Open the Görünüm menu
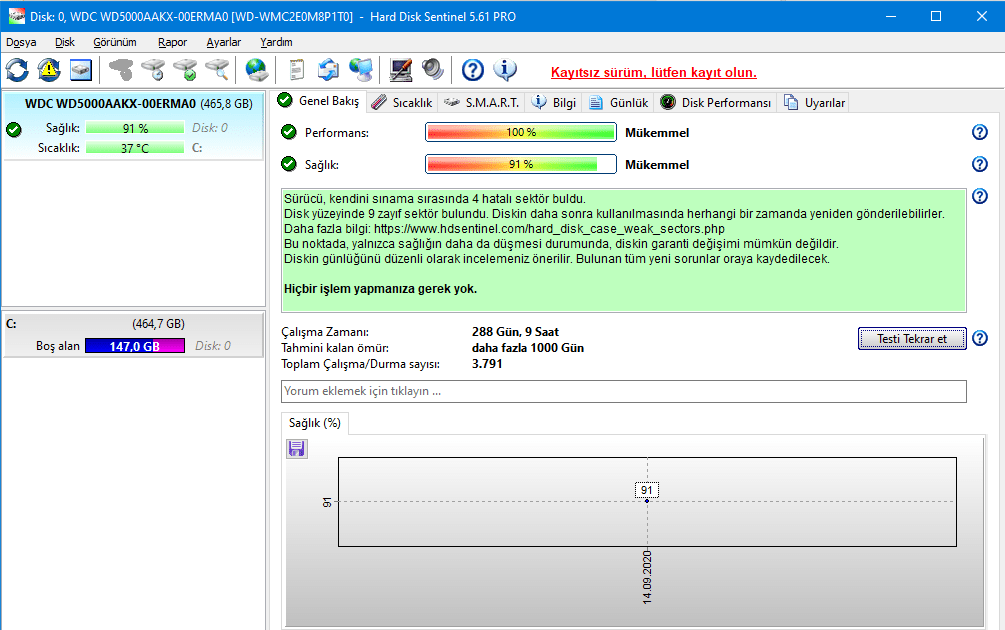 pos(115,42)
